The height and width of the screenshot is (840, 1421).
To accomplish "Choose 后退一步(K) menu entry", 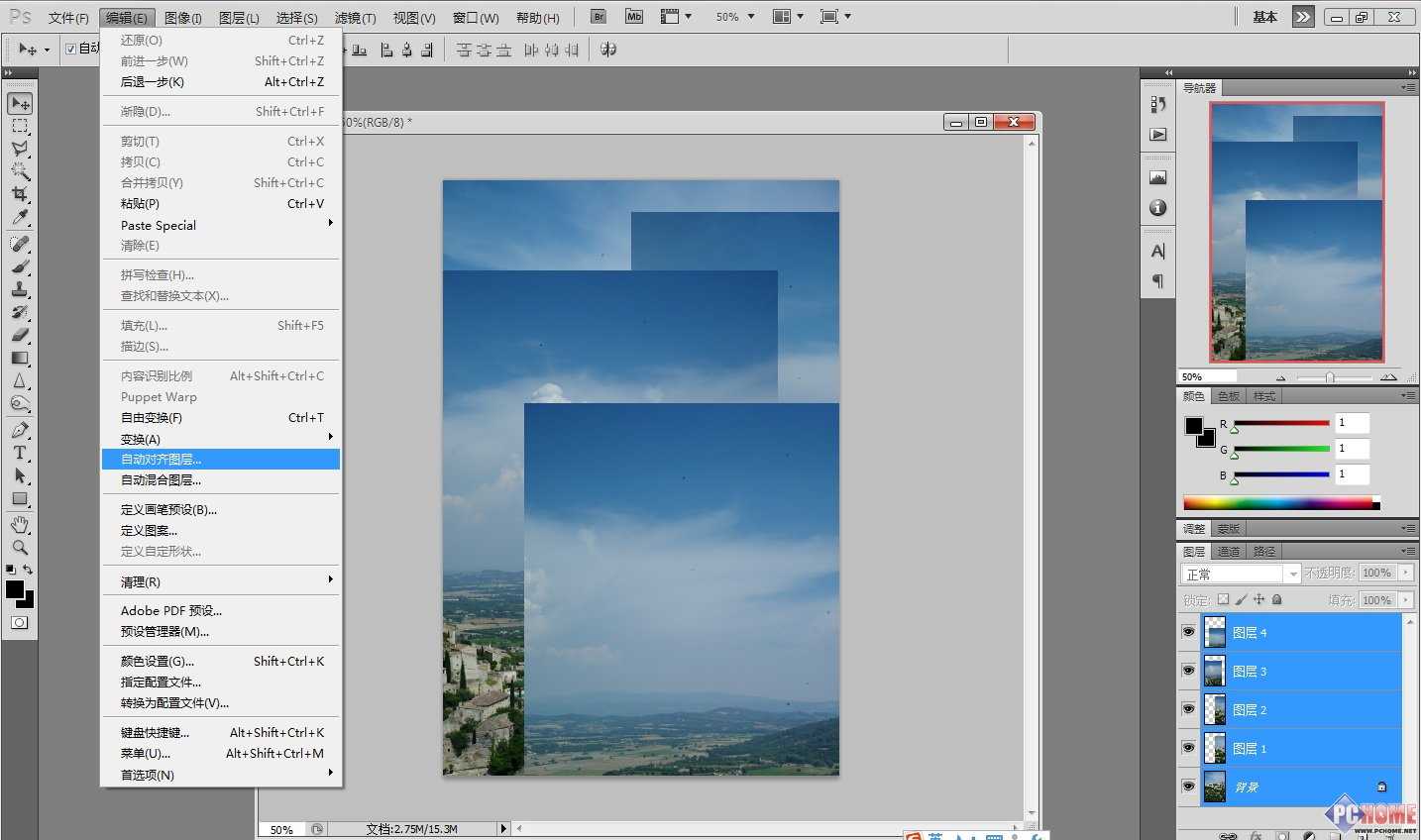I will click(221, 82).
